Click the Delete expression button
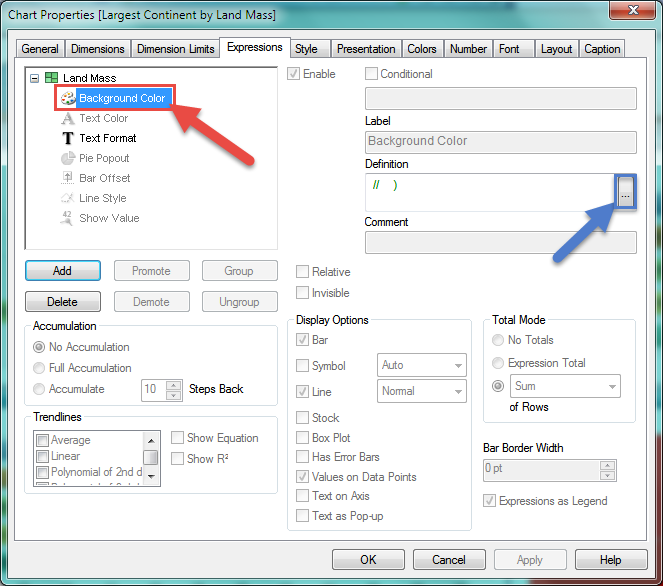663x586 pixels. click(x=63, y=302)
